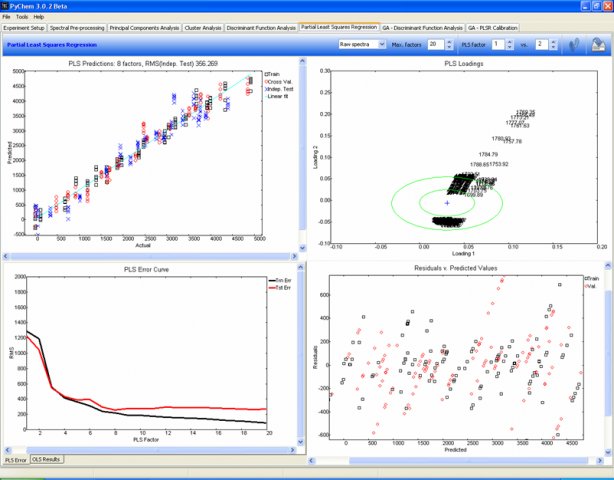The width and height of the screenshot is (614, 480).
Task: Click the Residuals plot's up scroll arrow
Action: tap(608, 266)
